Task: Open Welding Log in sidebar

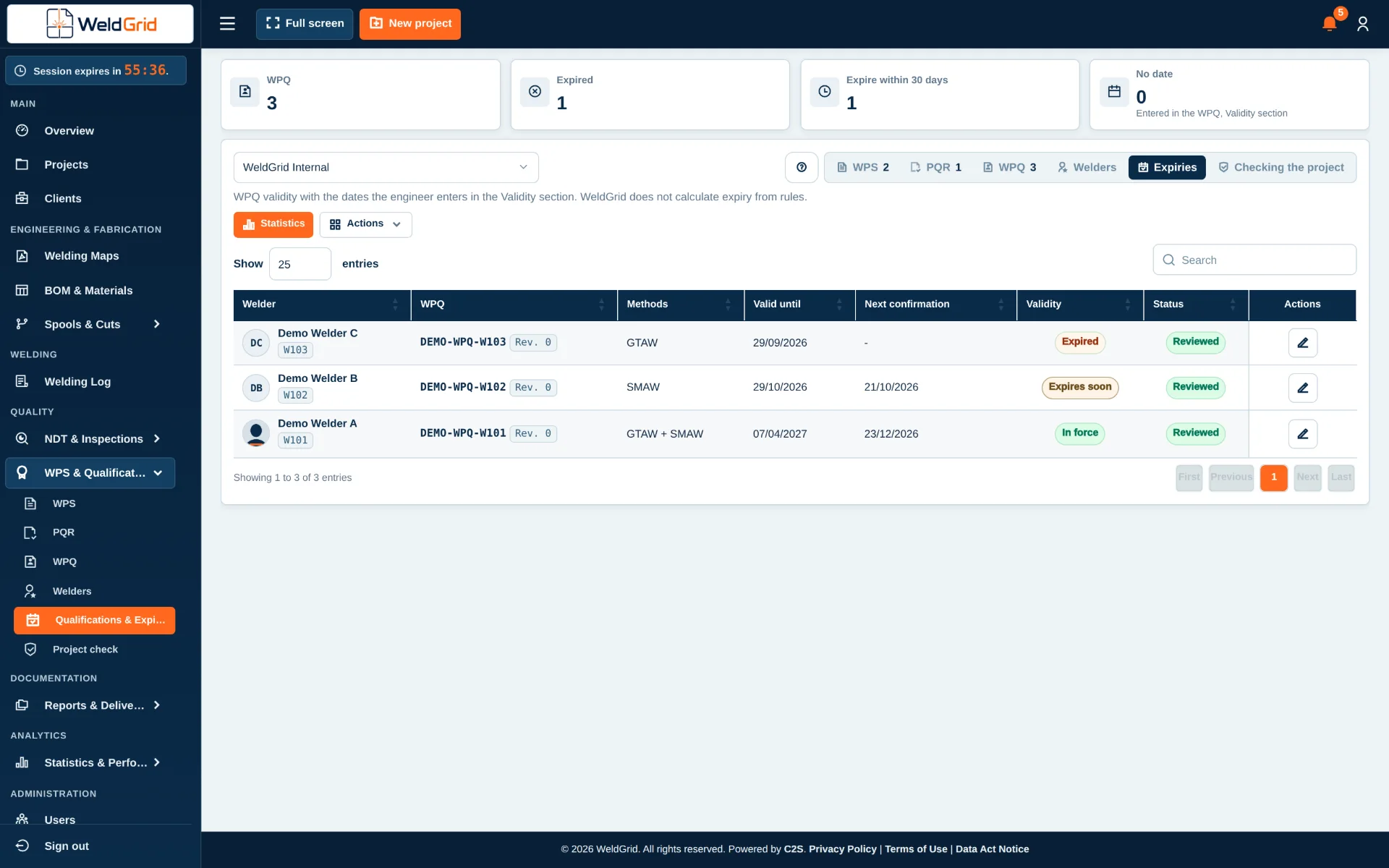Action: 77,382
